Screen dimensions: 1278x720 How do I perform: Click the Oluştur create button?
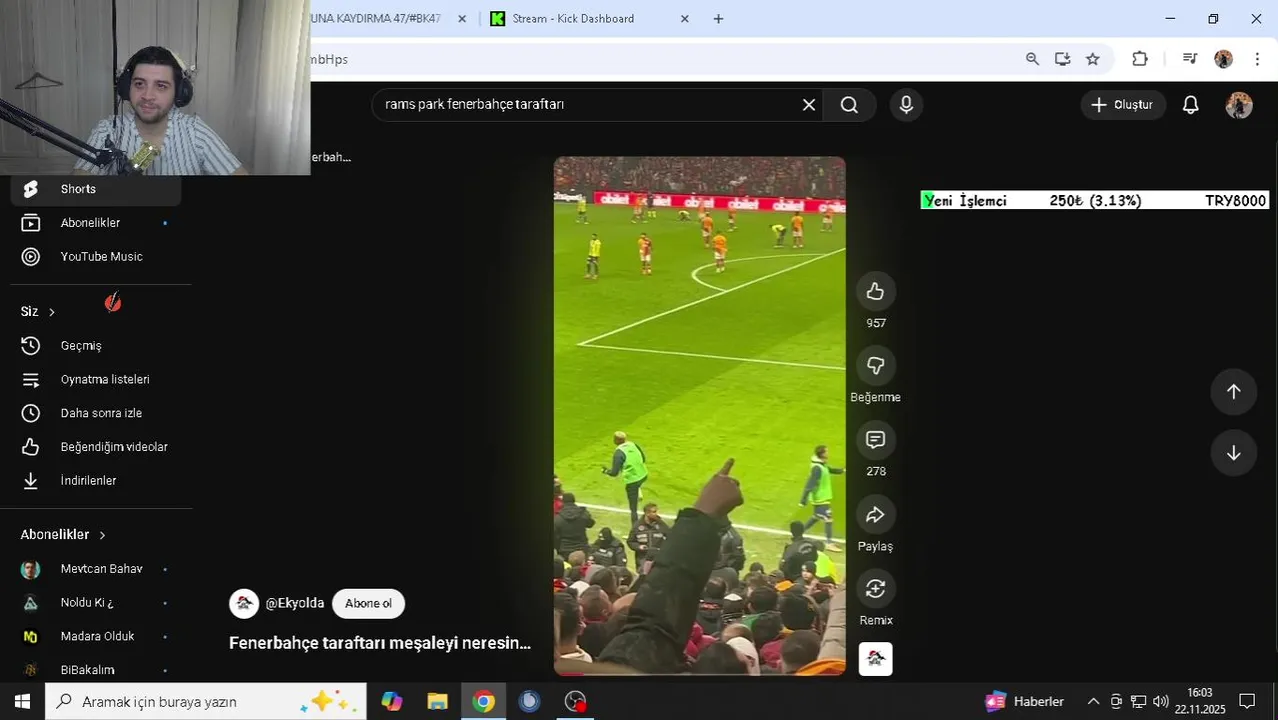click(1123, 105)
